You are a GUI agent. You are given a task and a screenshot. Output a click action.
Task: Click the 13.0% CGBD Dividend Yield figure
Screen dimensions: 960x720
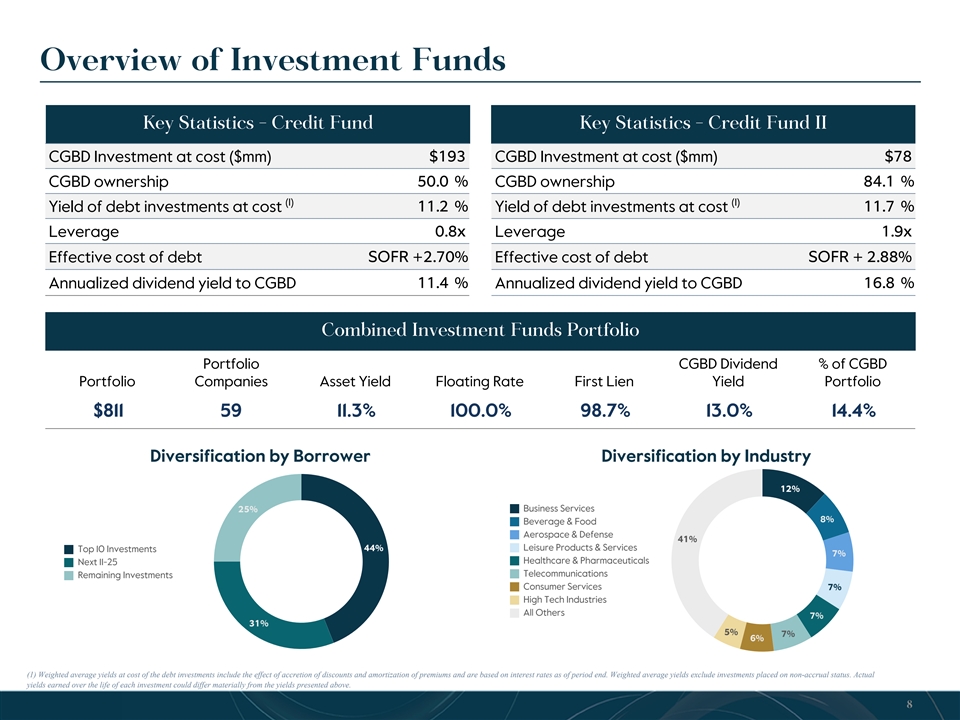click(x=727, y=411)
